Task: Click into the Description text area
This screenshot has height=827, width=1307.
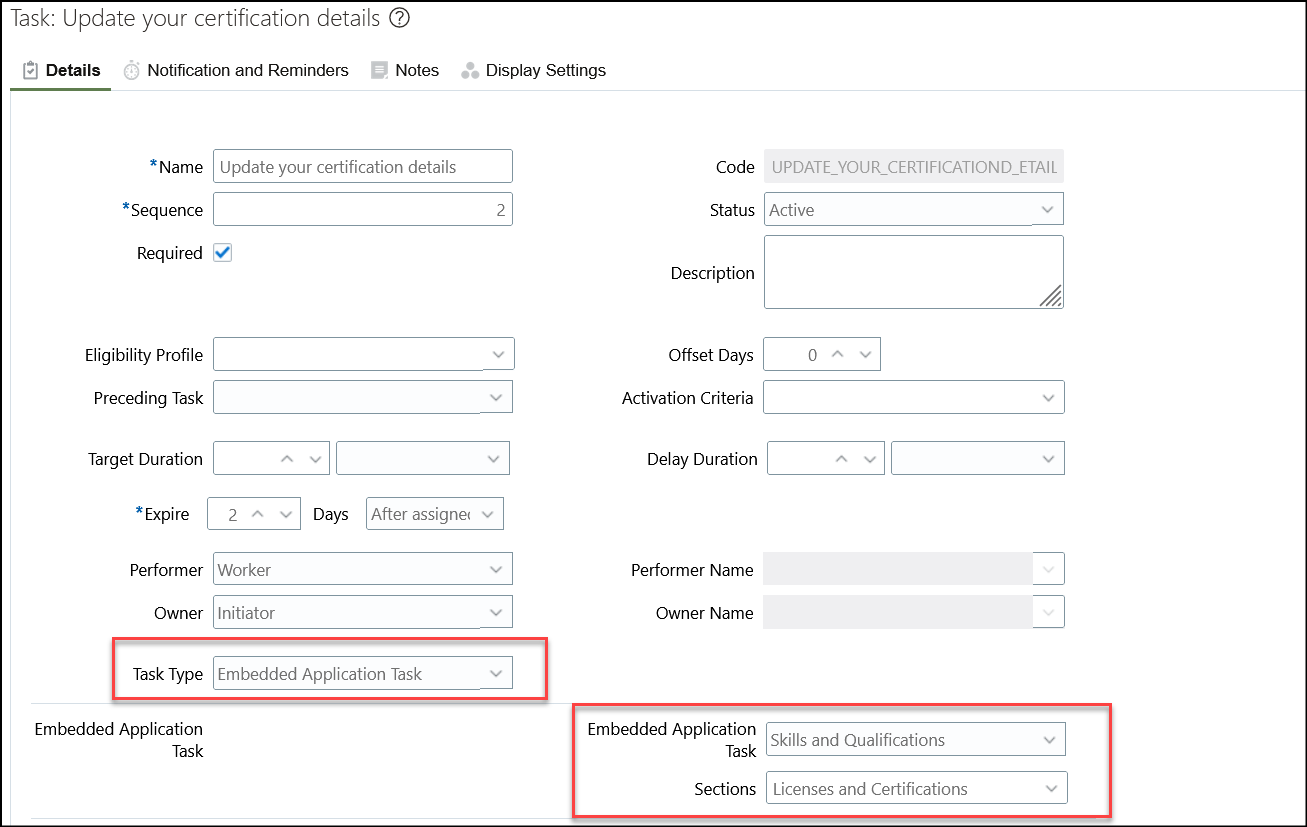Action: coord(914,272)
